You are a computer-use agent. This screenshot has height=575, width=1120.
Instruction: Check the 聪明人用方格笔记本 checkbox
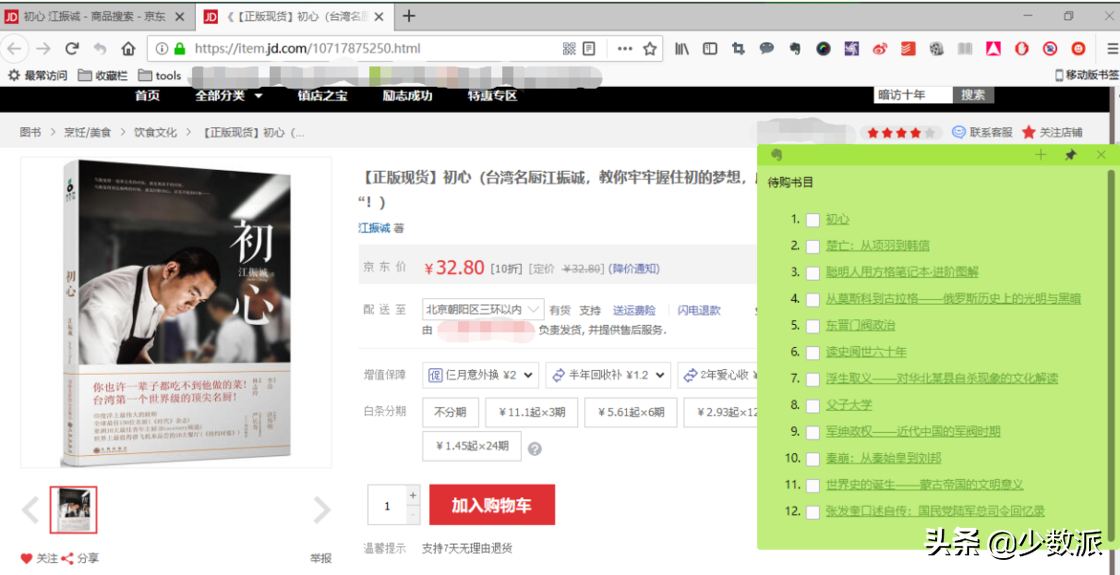(812, 273)
